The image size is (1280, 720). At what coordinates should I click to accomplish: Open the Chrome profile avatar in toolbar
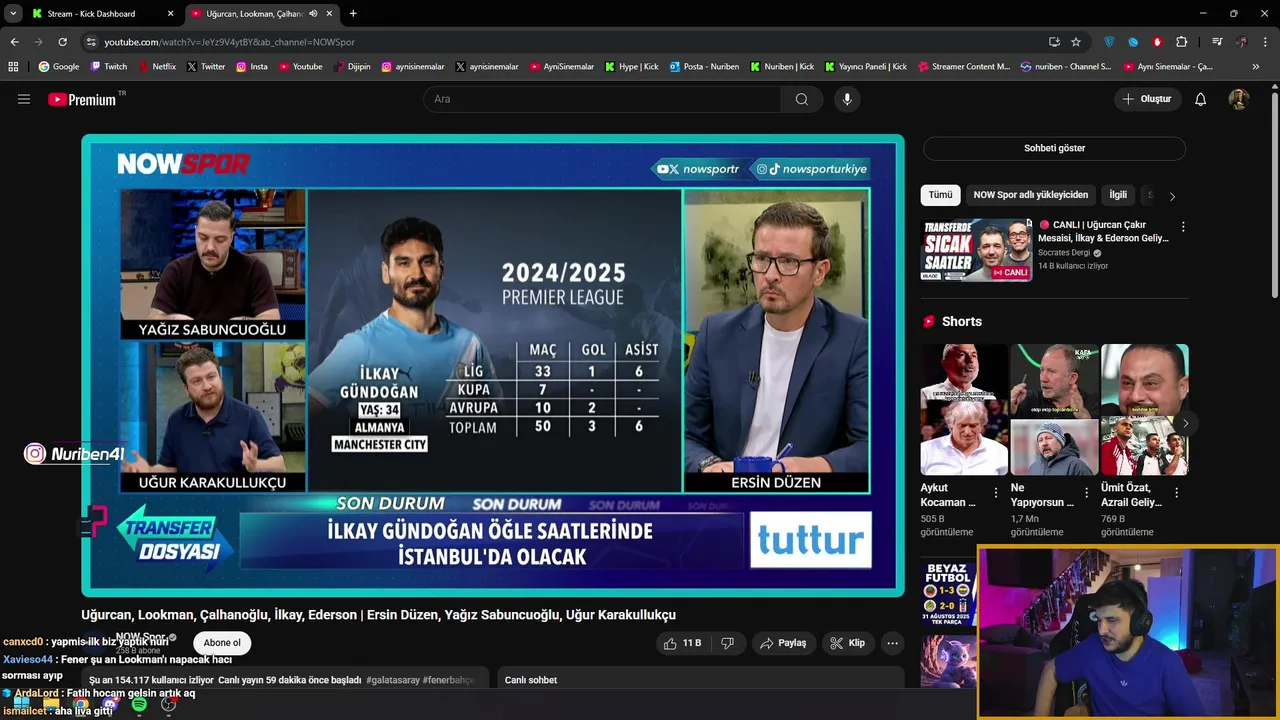1241,42
